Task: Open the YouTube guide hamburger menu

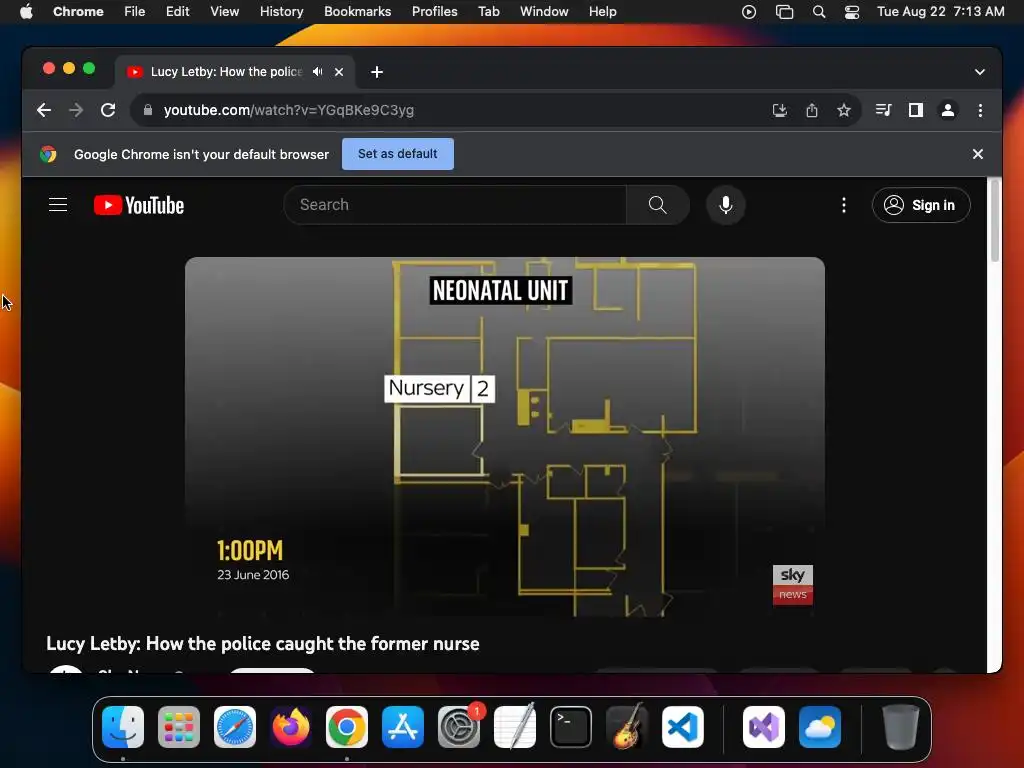Action: (58, 205)
